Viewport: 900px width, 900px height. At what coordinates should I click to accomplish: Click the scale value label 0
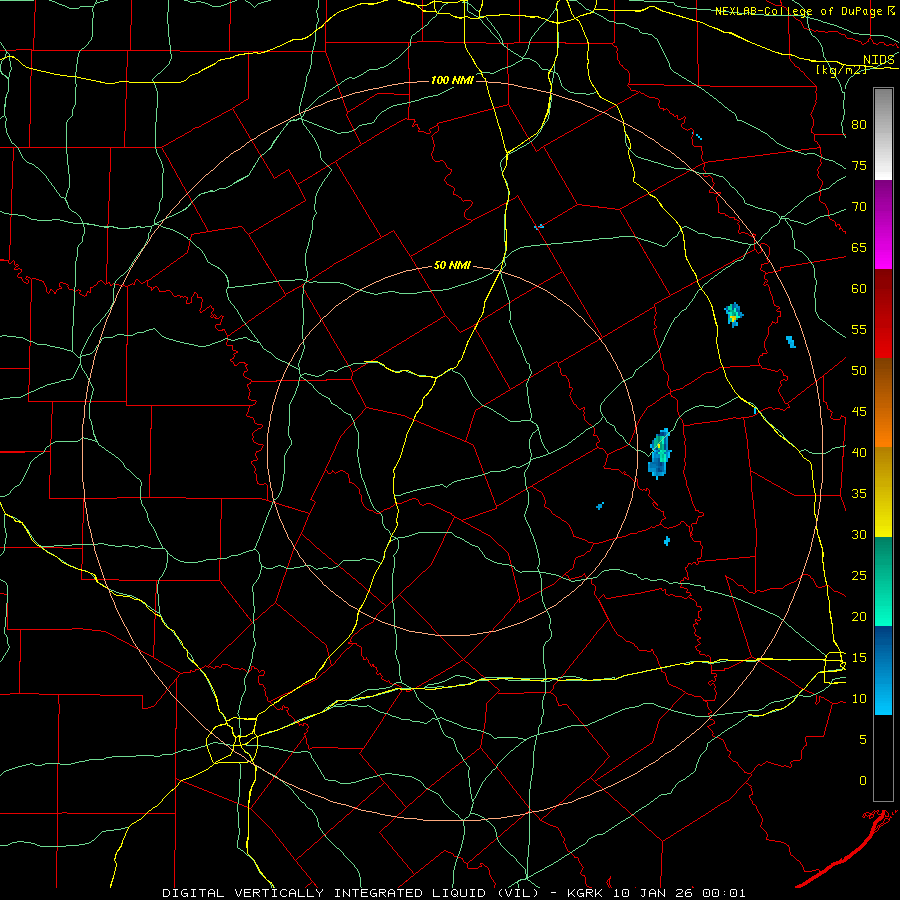coord(863,781)
